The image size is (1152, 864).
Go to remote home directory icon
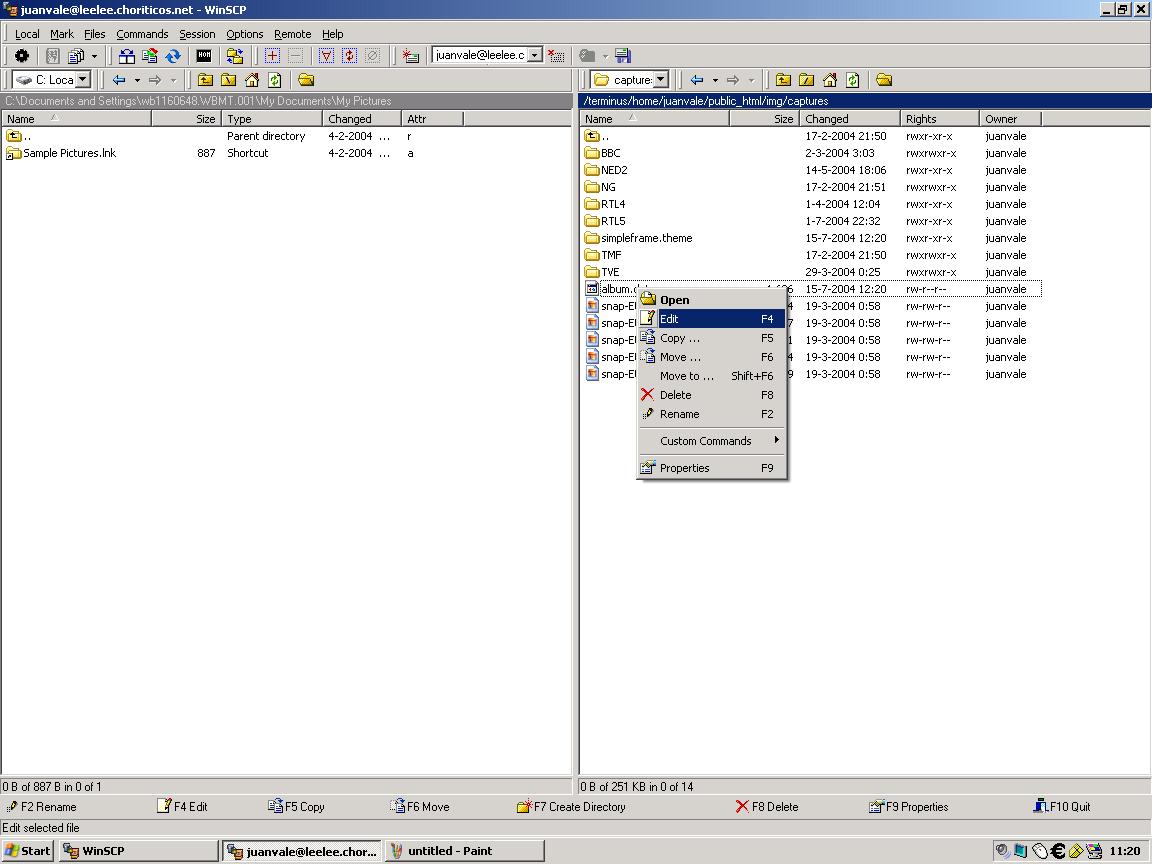(x=830, y=80)
